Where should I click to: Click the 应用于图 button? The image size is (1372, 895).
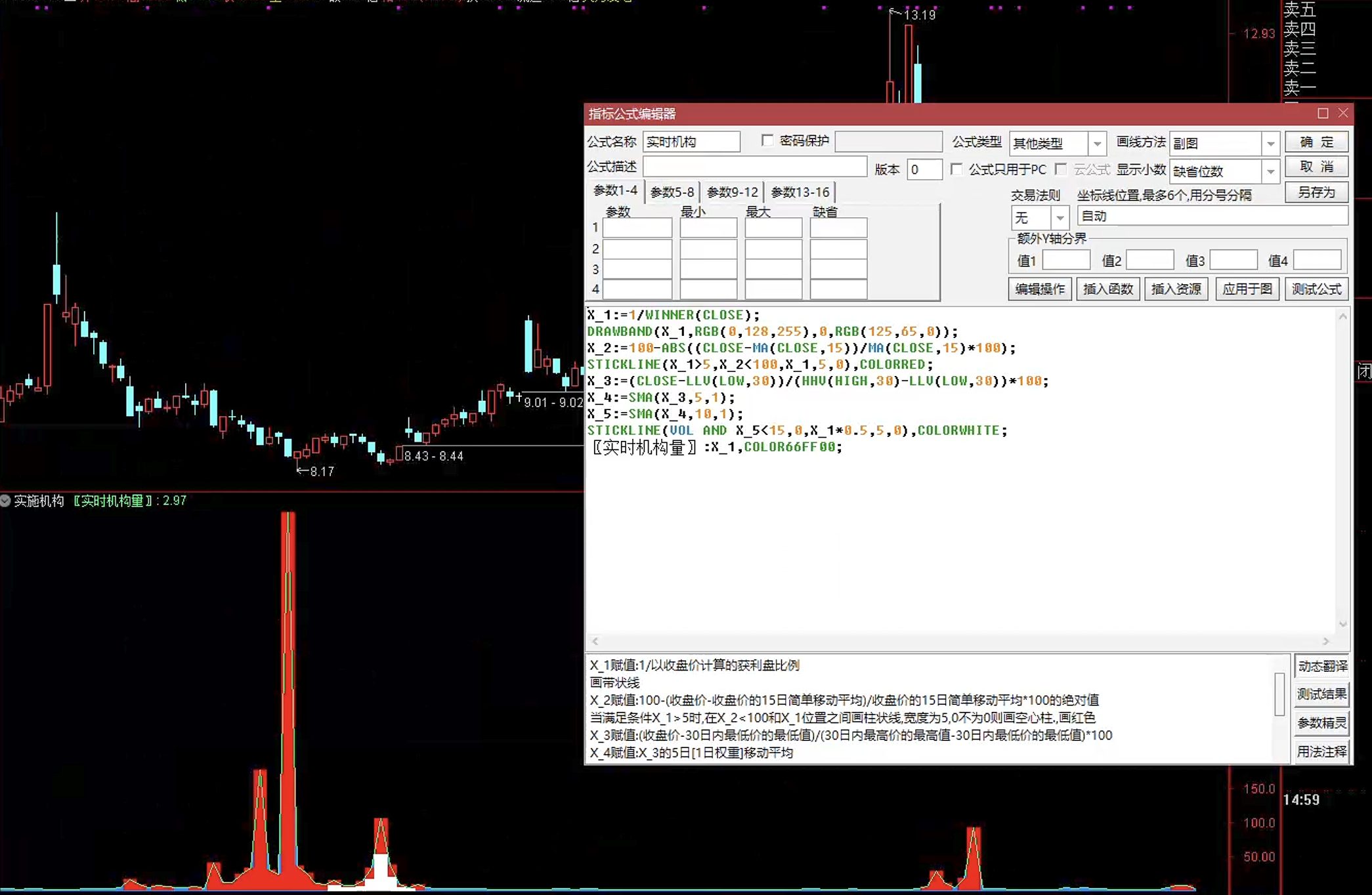(1247, 289)
